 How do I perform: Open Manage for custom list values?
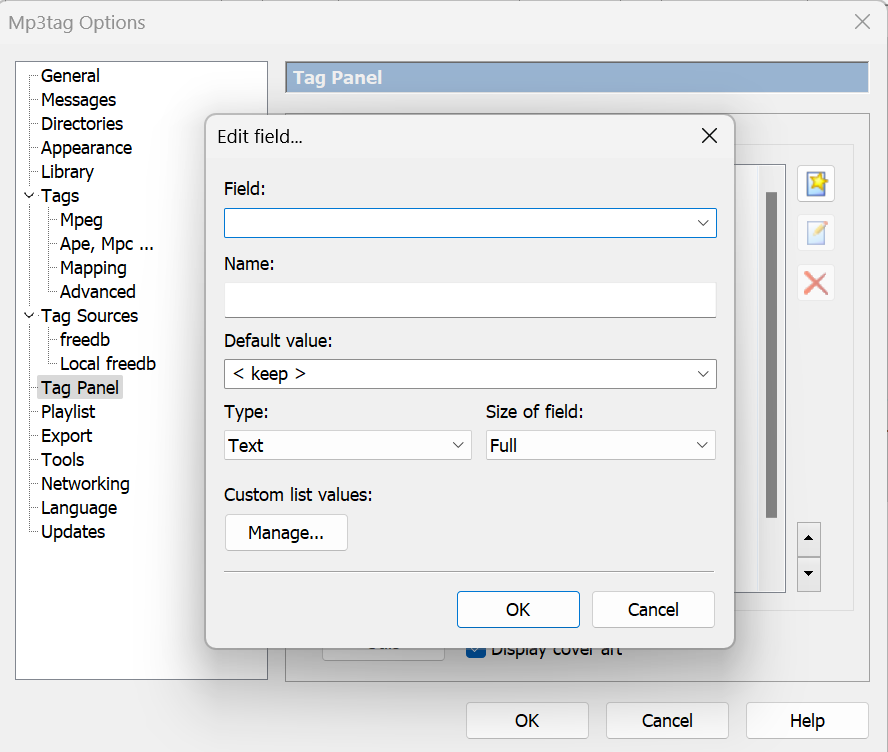[x=286, y=532]
